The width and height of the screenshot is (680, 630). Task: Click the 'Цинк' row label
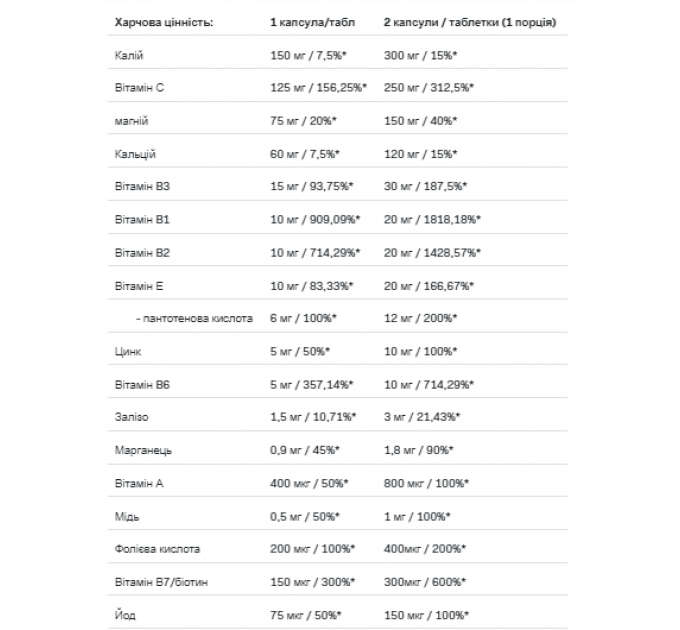[128, 352]
